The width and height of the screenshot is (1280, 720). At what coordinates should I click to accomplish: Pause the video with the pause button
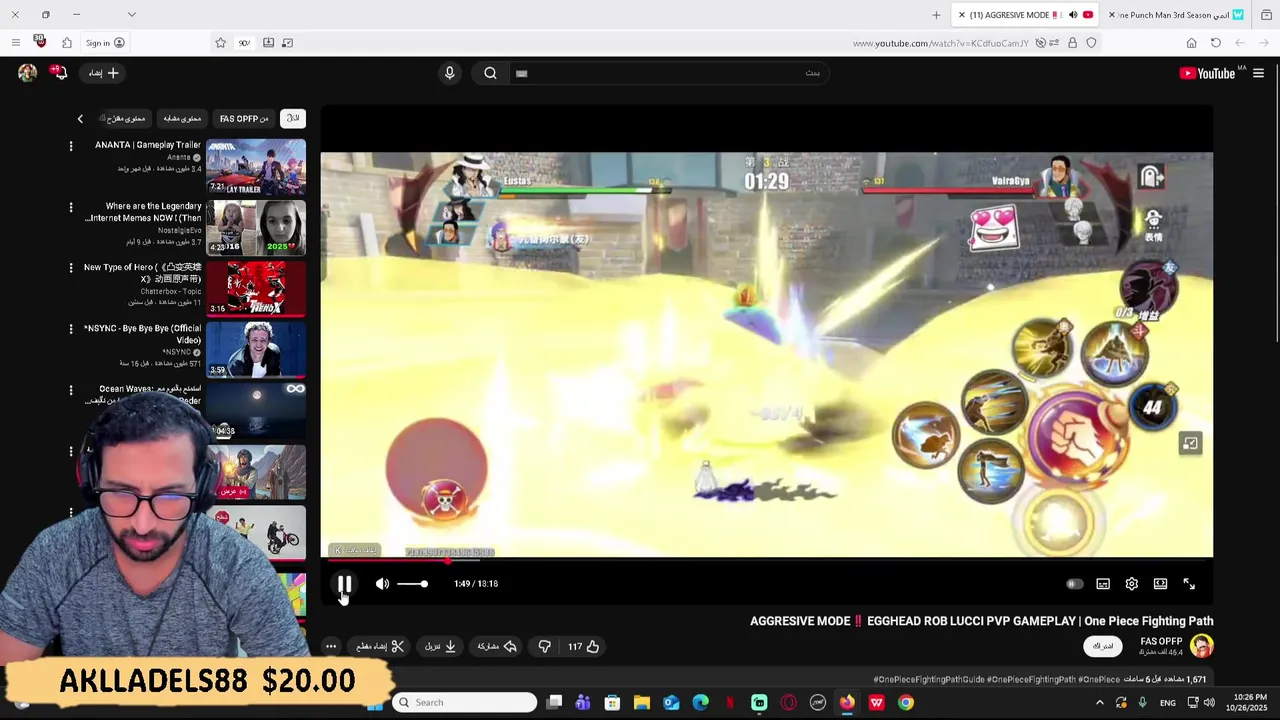(x=344, y=584)
